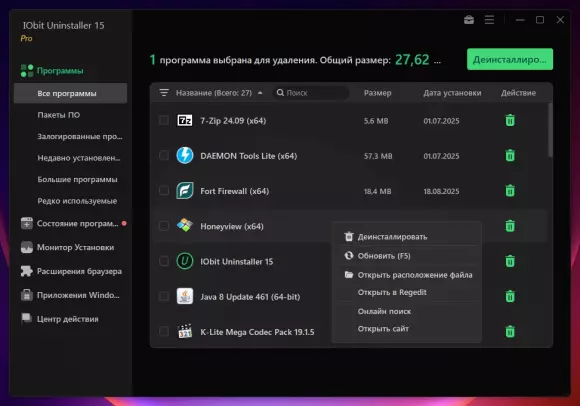This screenshot has width=580, height=406.
Task: Choose Деинсталлировать in context menu
Action: [407, 237]
